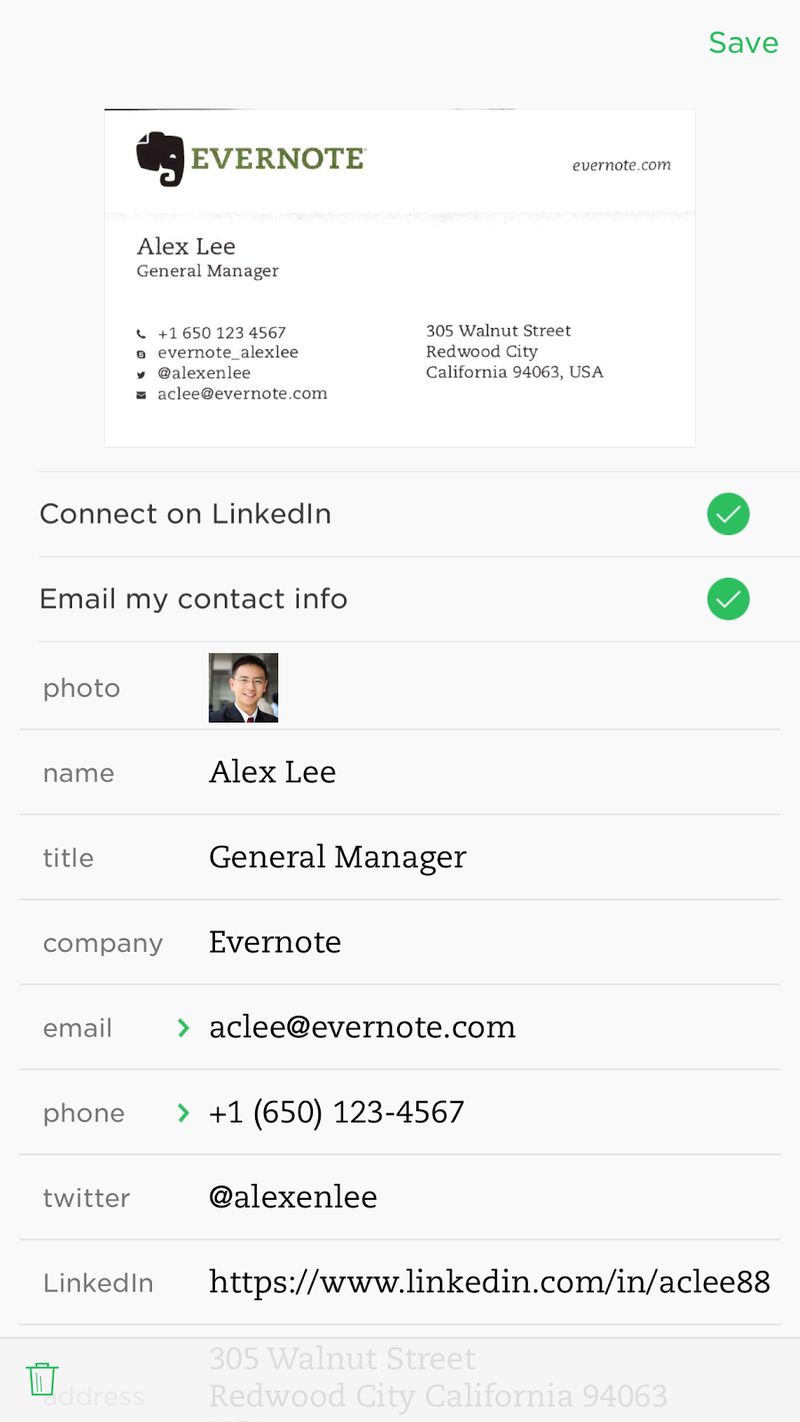Toggle the Email my contact info checkmark
Viewport: 800px width, 1422px height.
[727, 599]
